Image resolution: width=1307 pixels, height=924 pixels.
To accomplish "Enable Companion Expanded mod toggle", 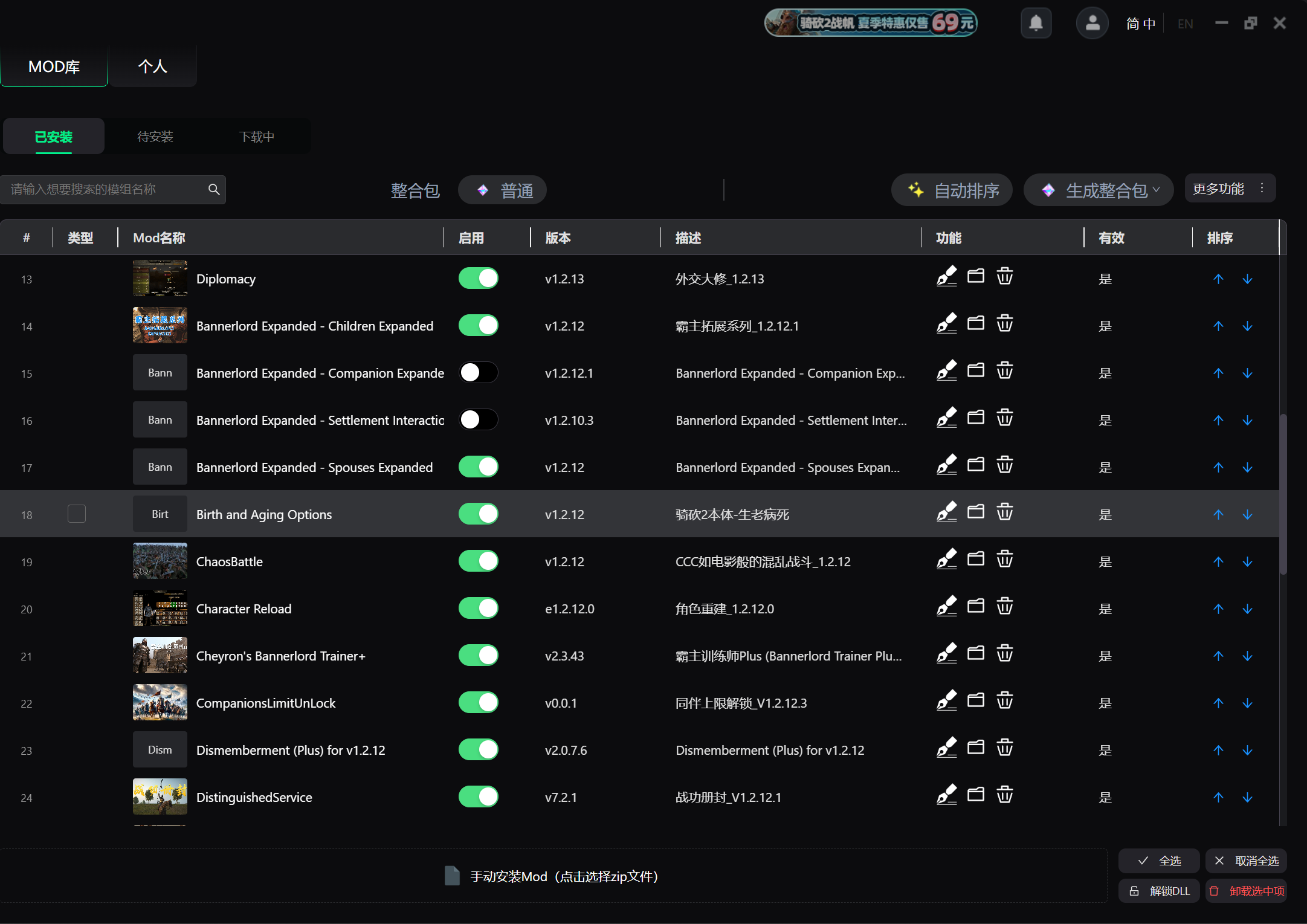I will (x=478, y=372).
